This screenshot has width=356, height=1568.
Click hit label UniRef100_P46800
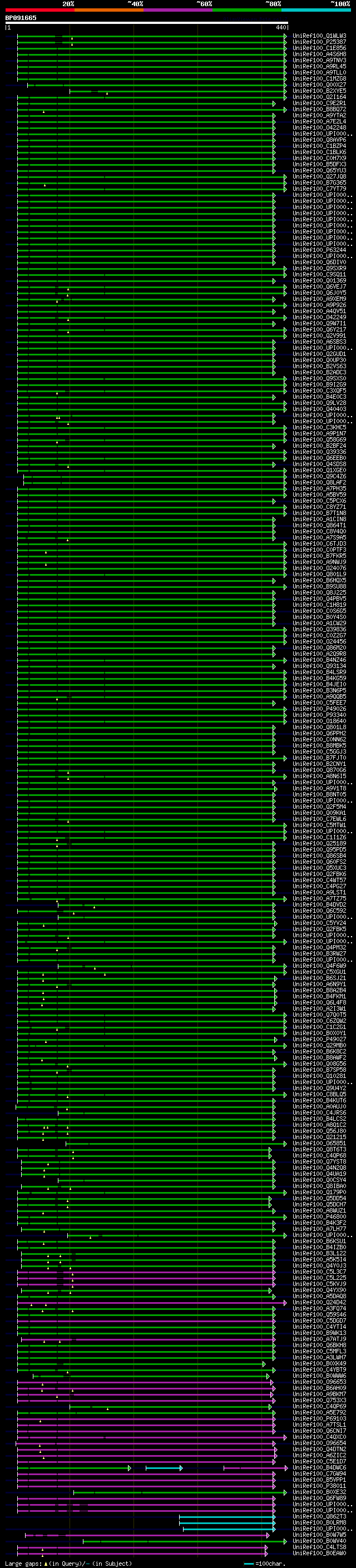point(319,1217)
